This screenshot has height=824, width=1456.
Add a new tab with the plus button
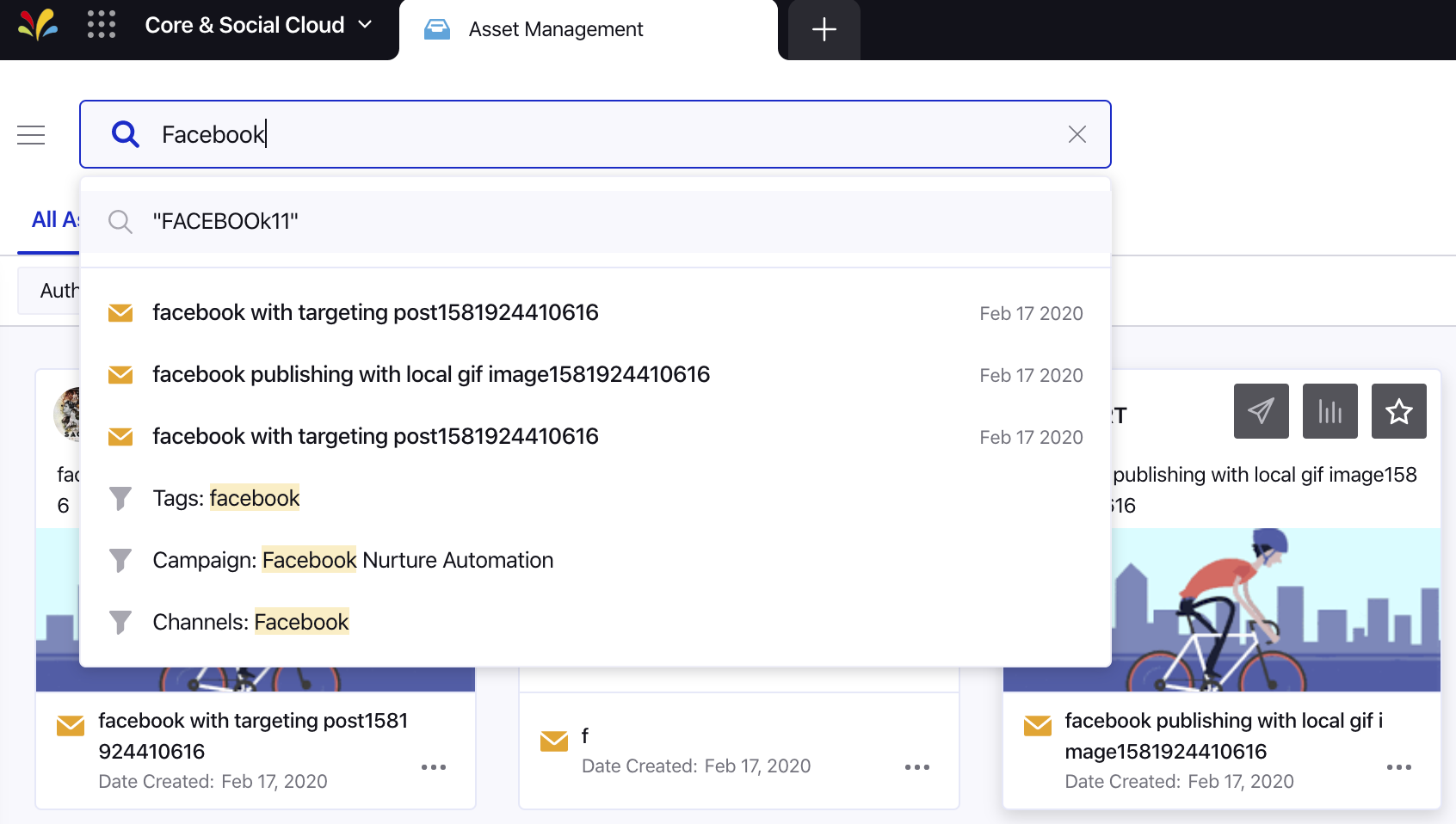pyautogui.click(x=824, y=30)
